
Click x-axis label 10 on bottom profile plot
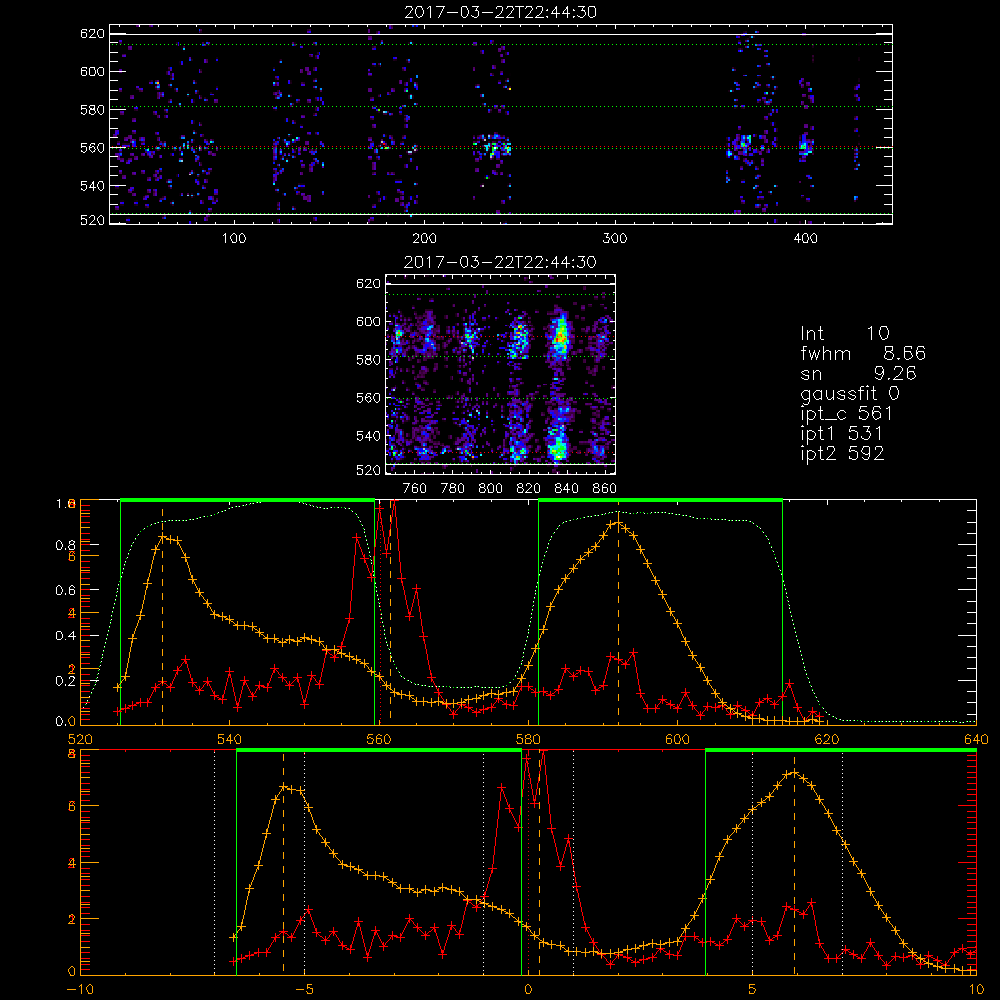pyautogui.click(x=976, y=990)
